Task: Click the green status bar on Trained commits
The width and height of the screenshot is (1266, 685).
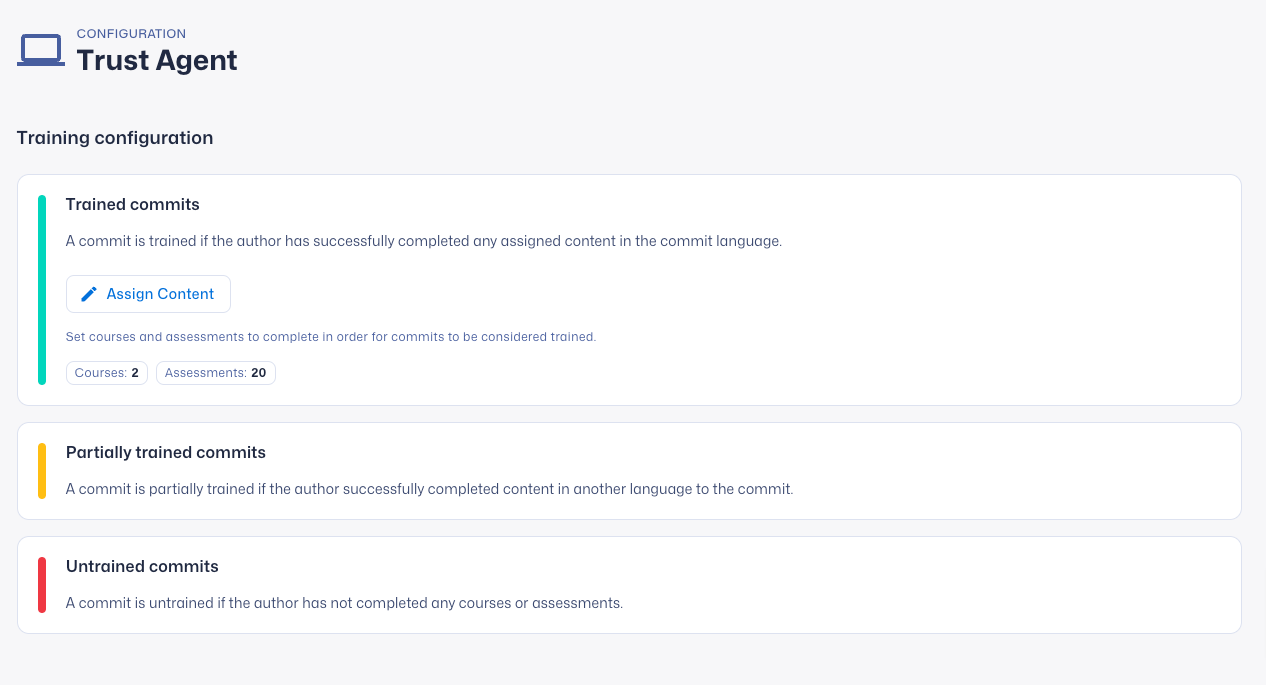Action: pos(41,289)
